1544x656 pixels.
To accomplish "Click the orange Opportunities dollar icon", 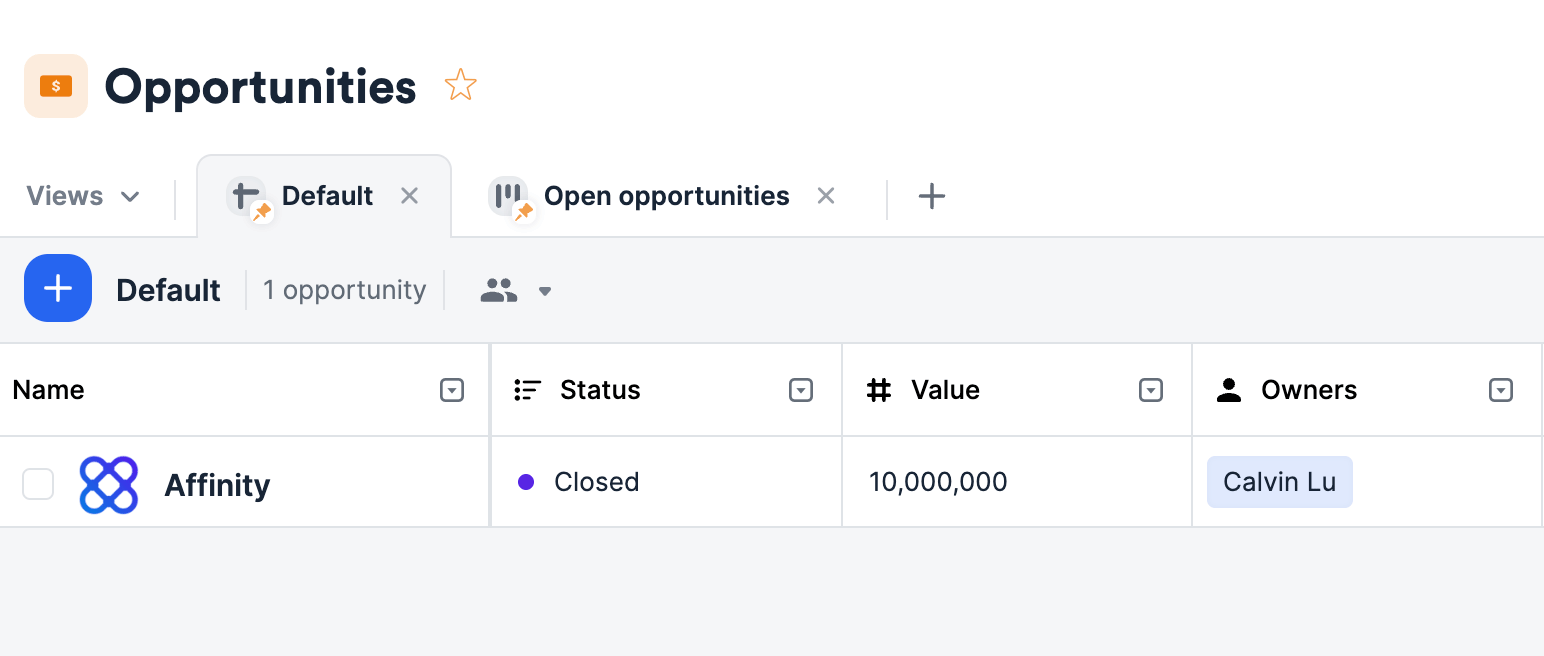I will [56, 86].
